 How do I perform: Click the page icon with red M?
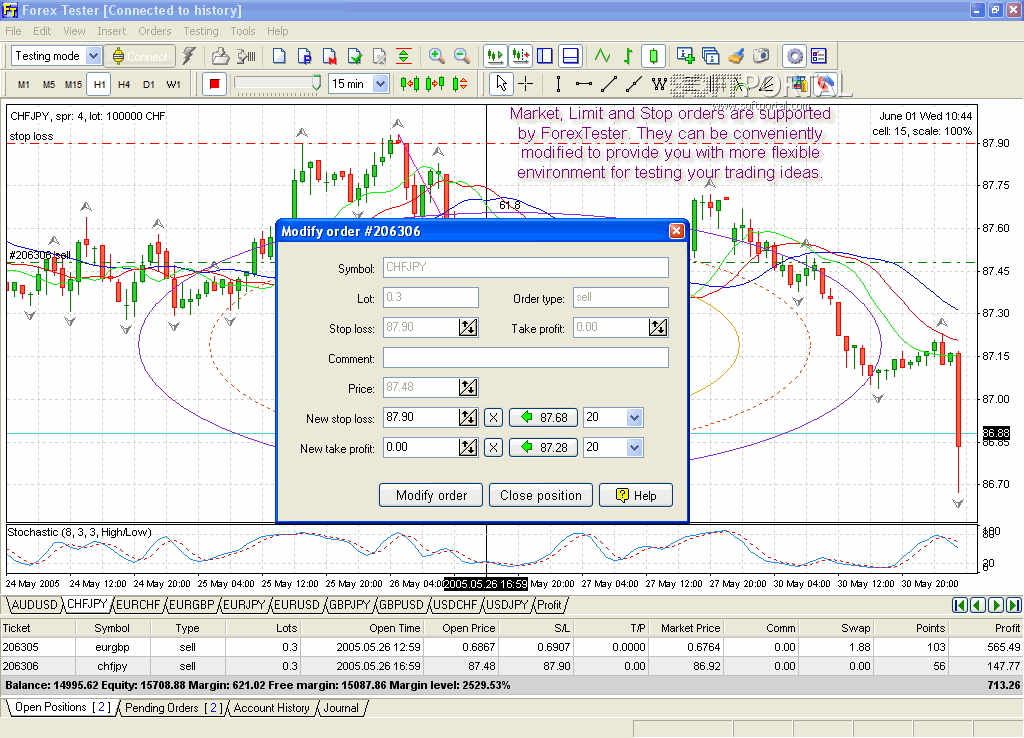point(329,56)
